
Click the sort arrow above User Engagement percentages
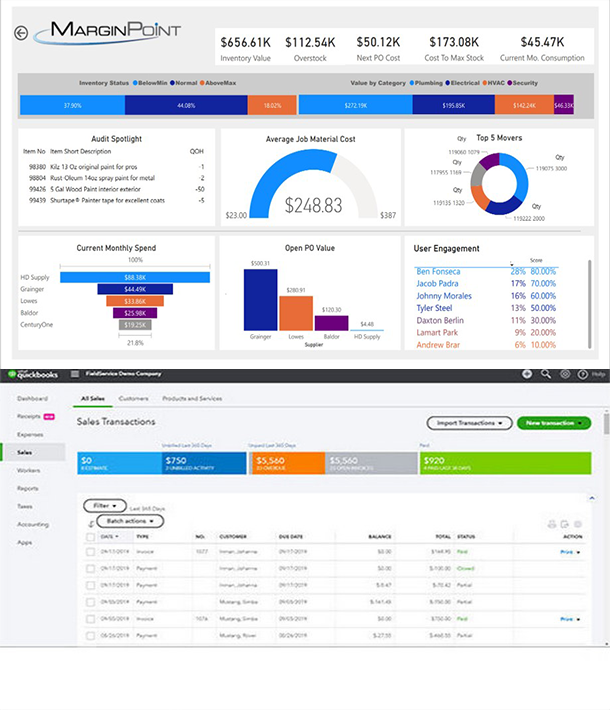[x=512, y=264]
